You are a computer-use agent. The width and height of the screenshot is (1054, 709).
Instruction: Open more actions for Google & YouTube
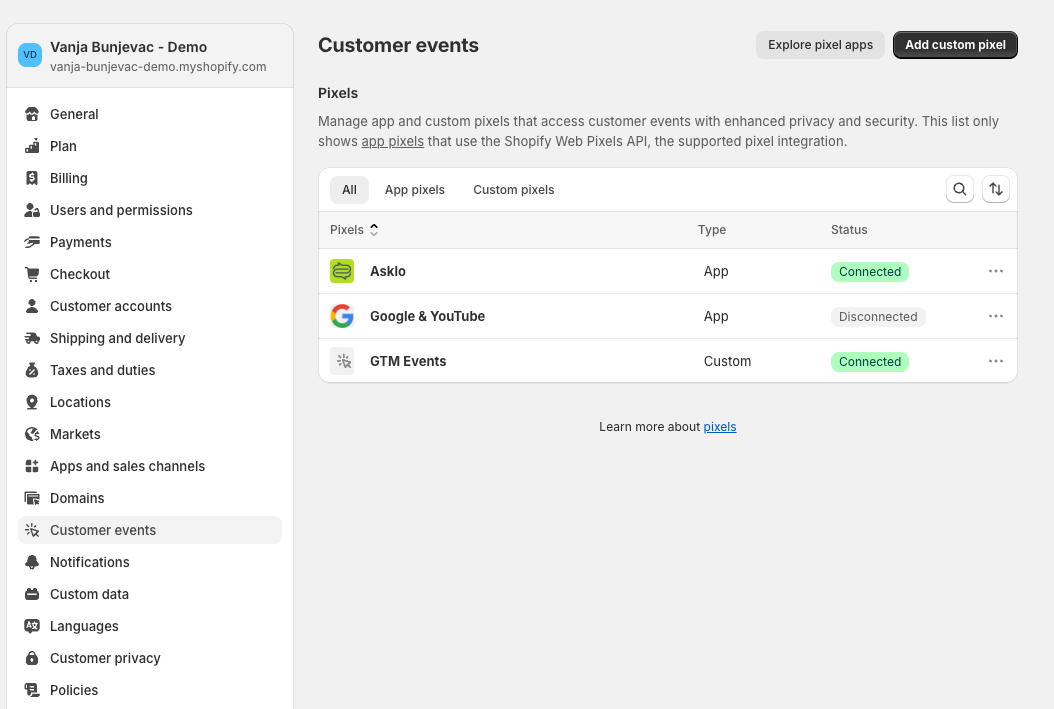click(995, 316)
